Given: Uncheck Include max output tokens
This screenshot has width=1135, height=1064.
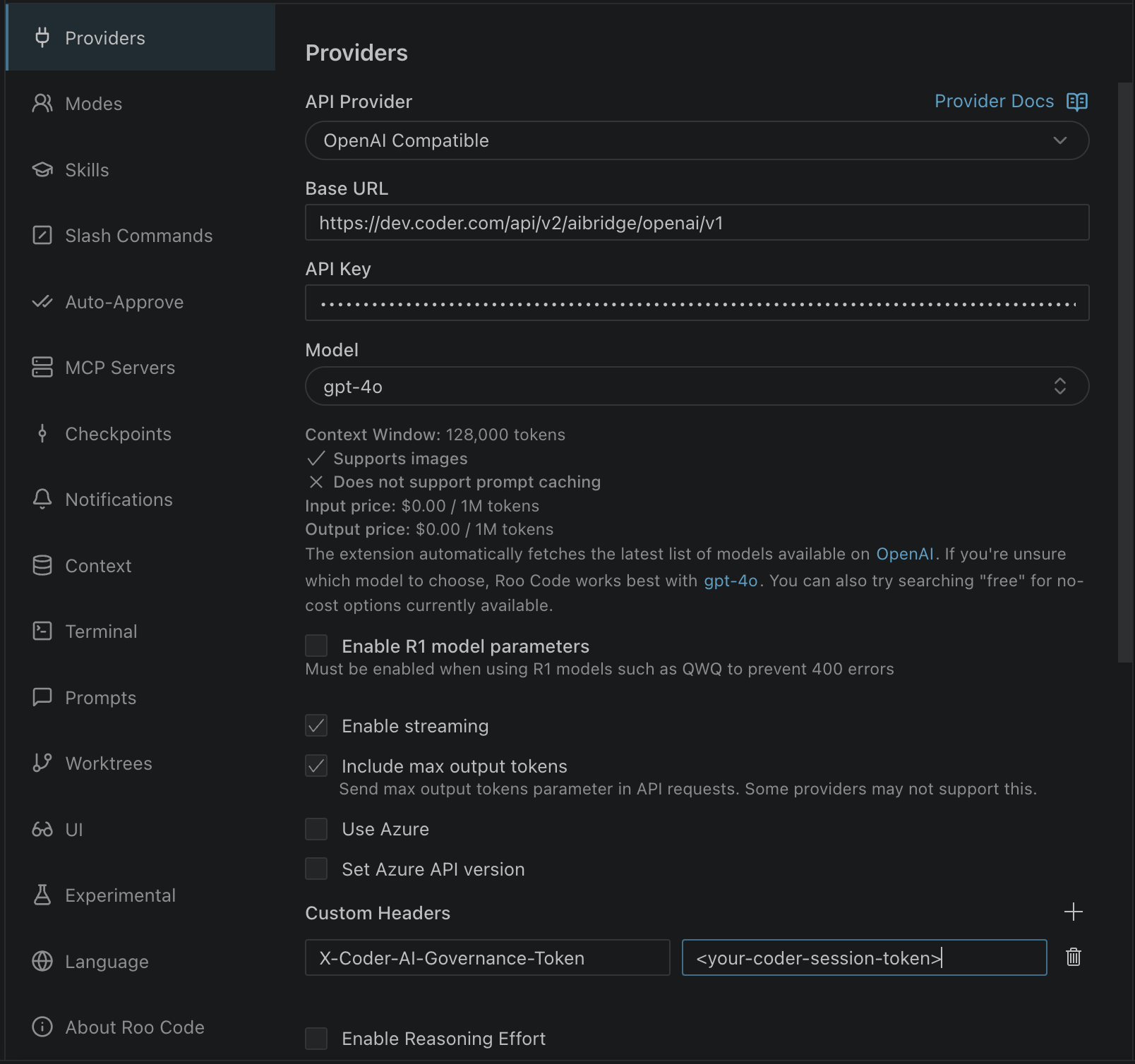Looking at the screenshot, I should coord(316,766).
